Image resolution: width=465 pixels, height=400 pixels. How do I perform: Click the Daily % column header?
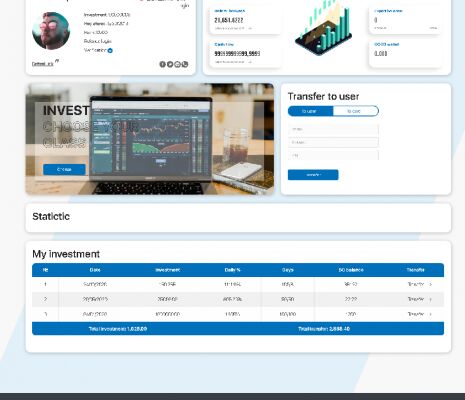click(232, 270)
